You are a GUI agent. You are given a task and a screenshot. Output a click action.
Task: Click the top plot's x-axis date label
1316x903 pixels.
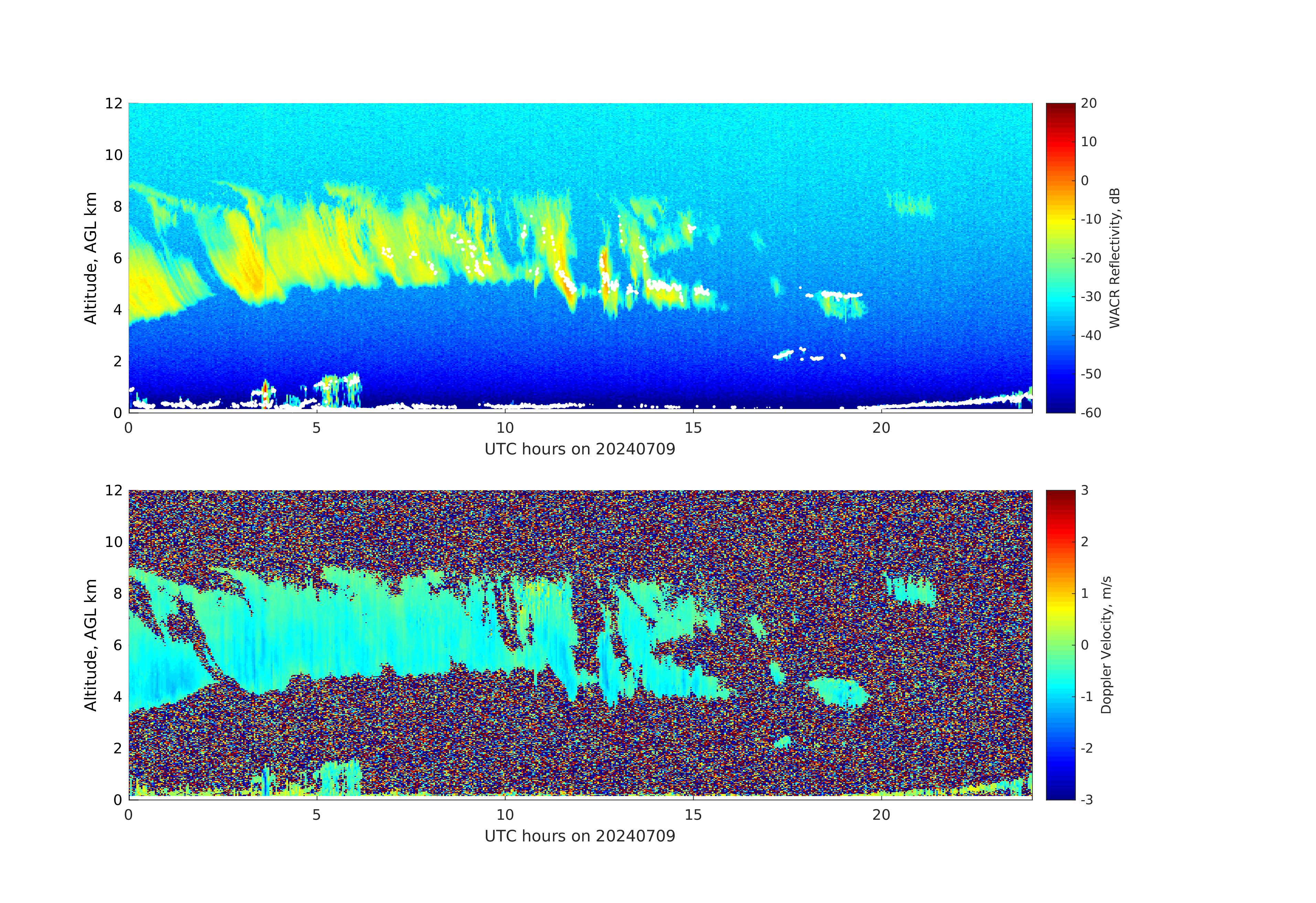pyautogui.click(x=579, y=449)
